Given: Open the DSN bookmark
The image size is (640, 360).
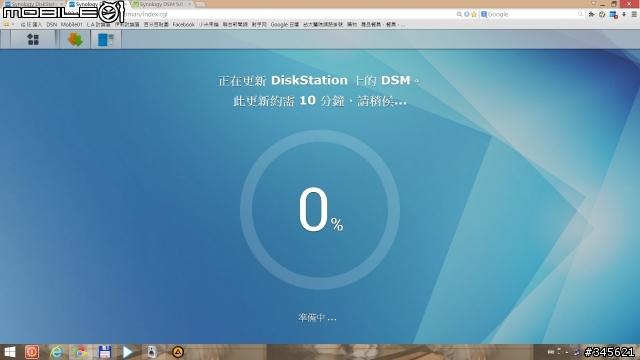Looking at the screenshot, I should pos(51,24).
